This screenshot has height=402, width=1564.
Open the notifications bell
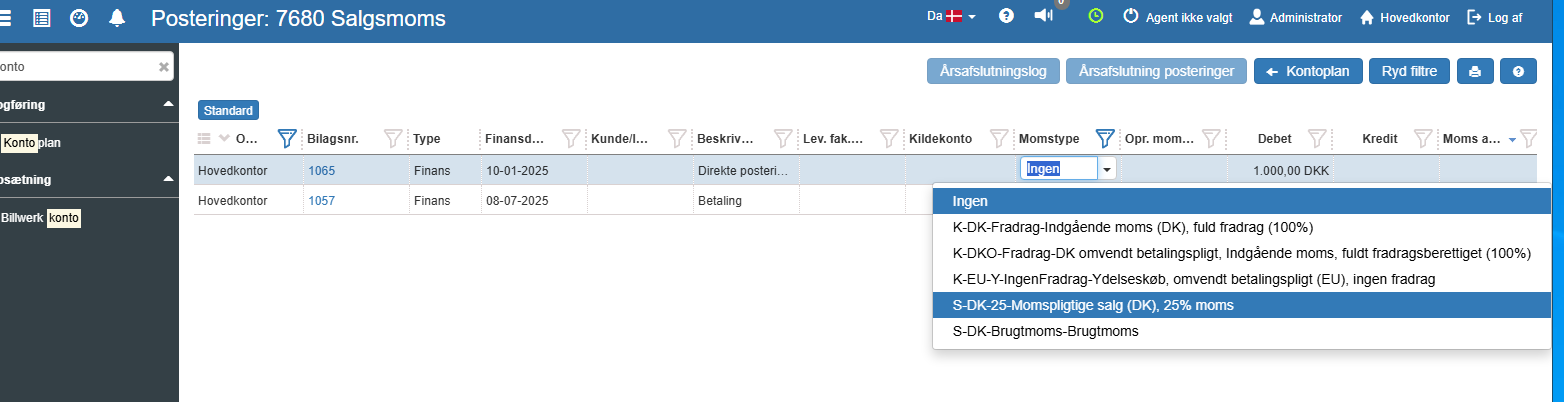tap(117, 18)
